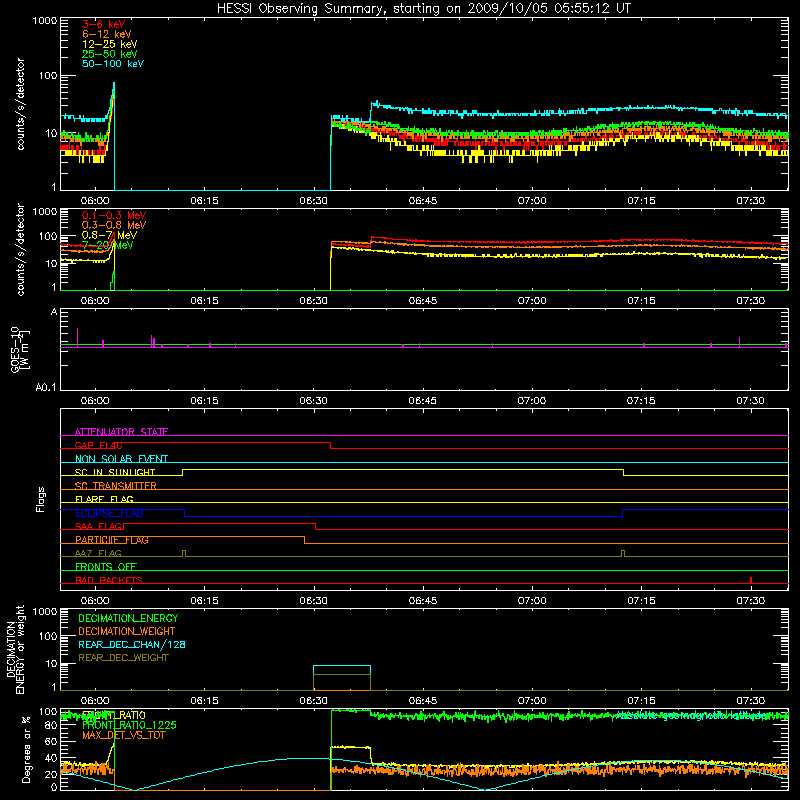
Task: Select the BAD_PACKETS flag label
Action: click(x=109, y=580)
